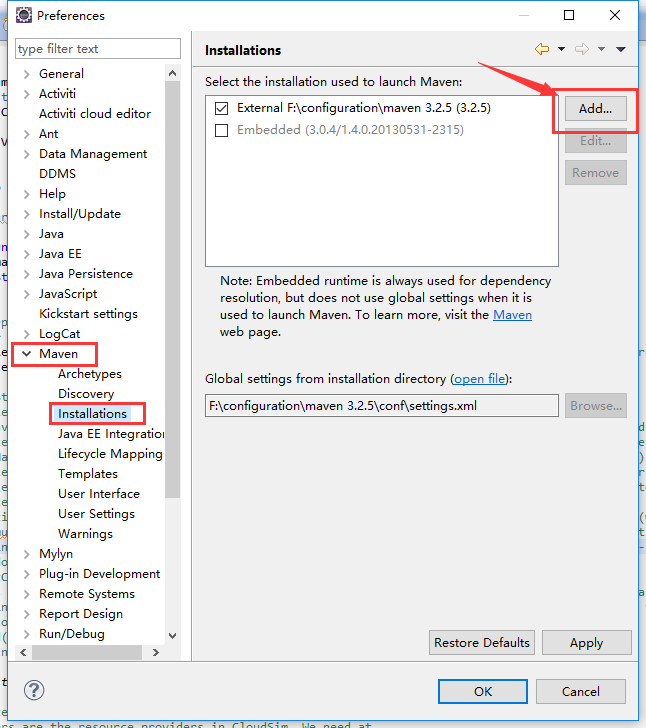Image resolution: width=646 pixels, height=728 pixels.
Task: Expand the JavaScript node
Action: tap(26, 294)
